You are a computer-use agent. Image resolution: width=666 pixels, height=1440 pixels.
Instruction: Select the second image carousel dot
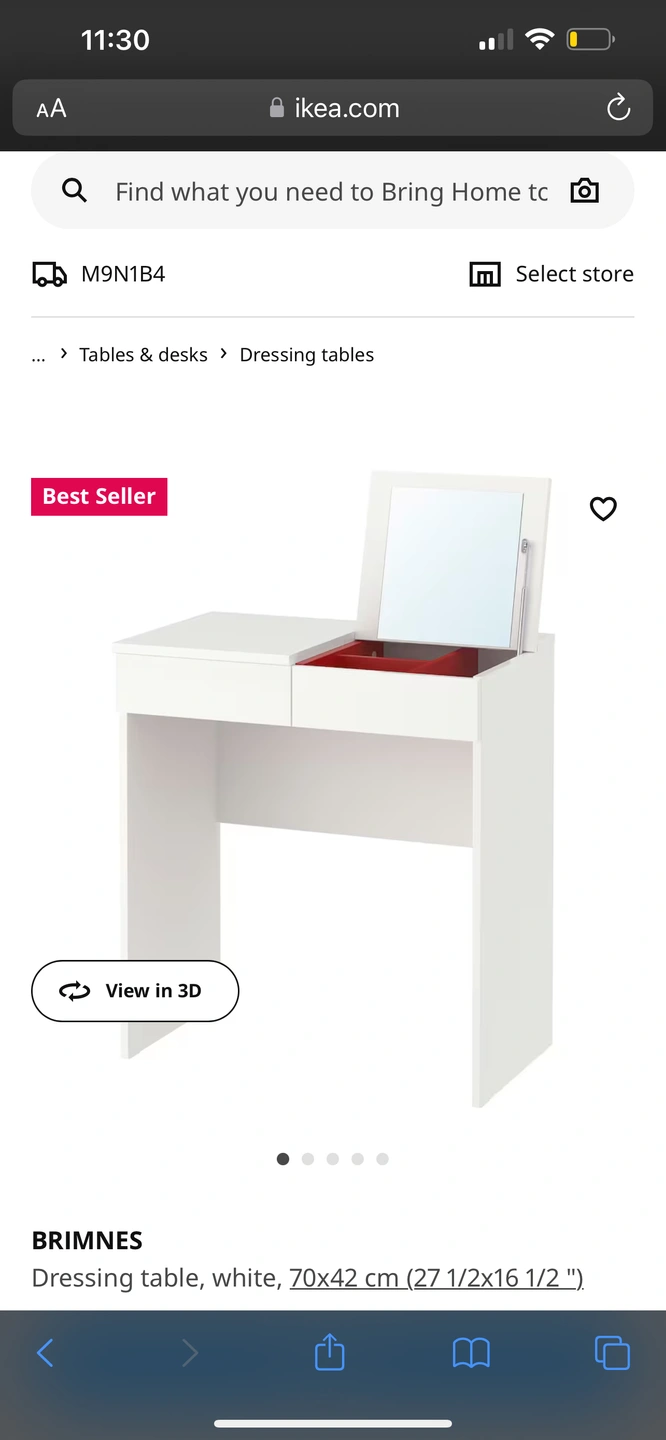tap(308, 1159)
